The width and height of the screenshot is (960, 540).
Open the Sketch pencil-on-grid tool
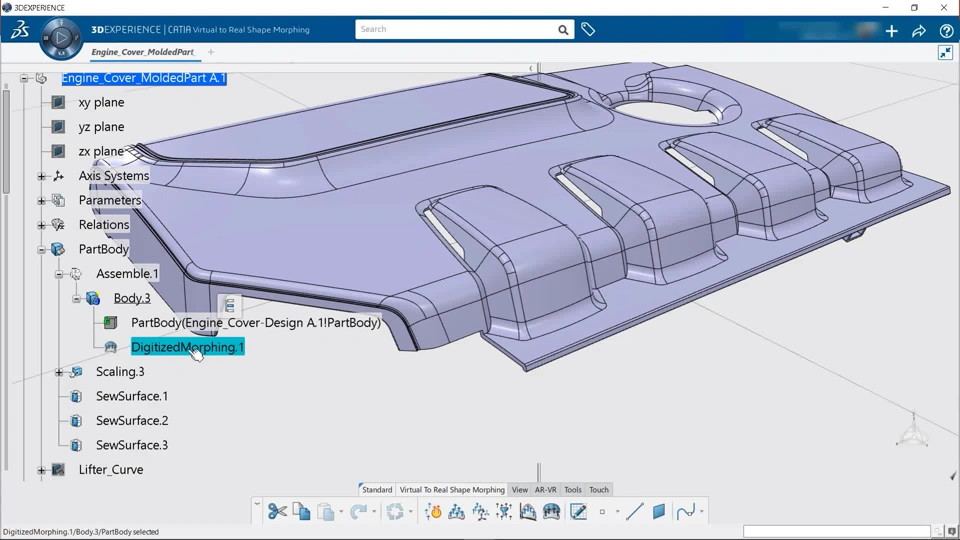(x=578, y=511)
